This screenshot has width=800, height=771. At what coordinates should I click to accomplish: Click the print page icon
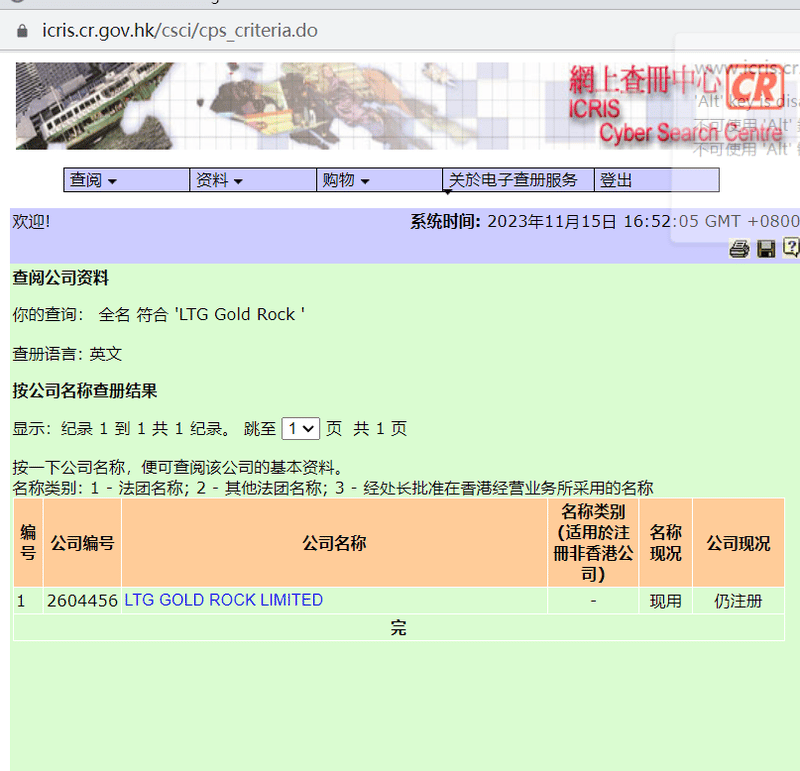pyautogui.click(x=739, y=249)
